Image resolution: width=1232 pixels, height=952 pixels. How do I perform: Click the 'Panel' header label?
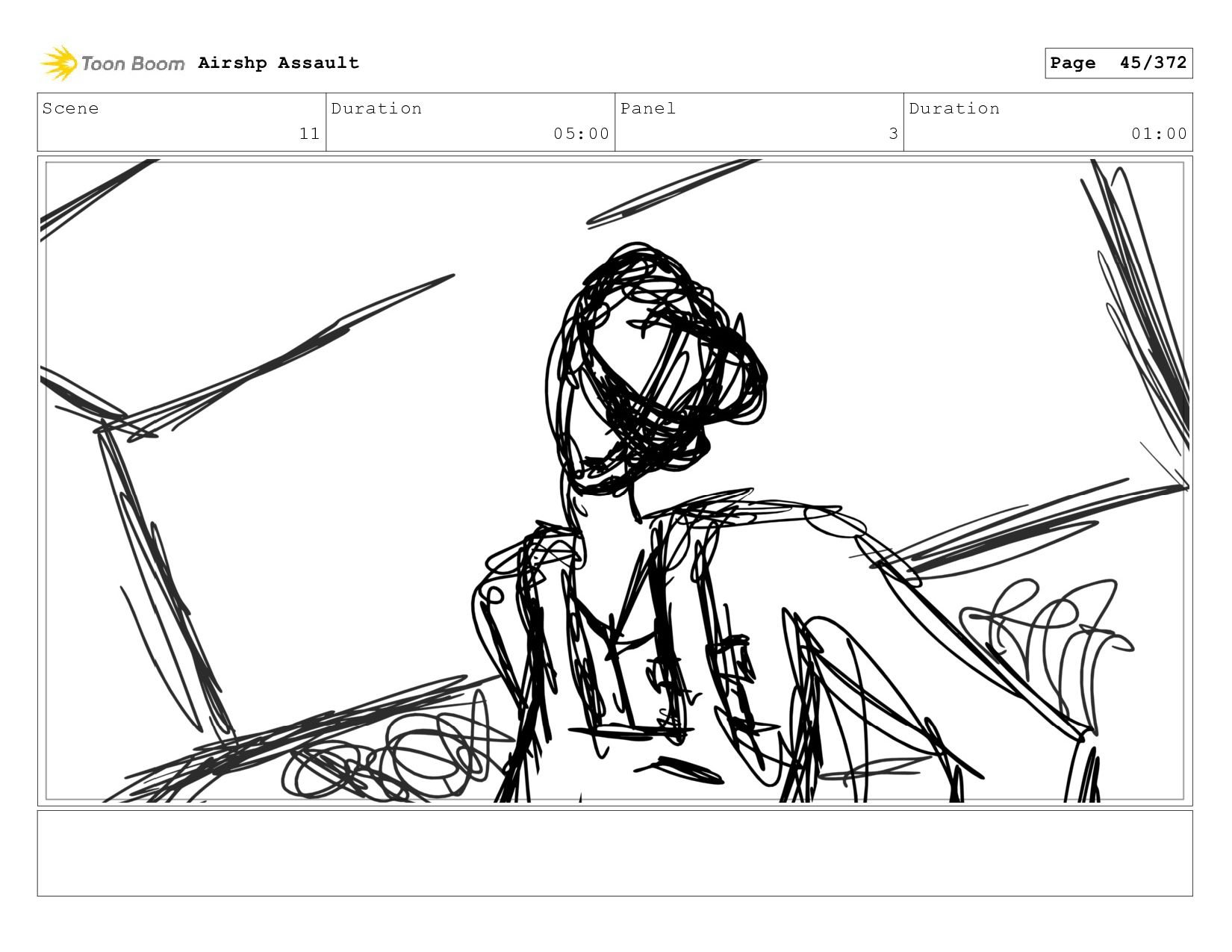(648, 108)
